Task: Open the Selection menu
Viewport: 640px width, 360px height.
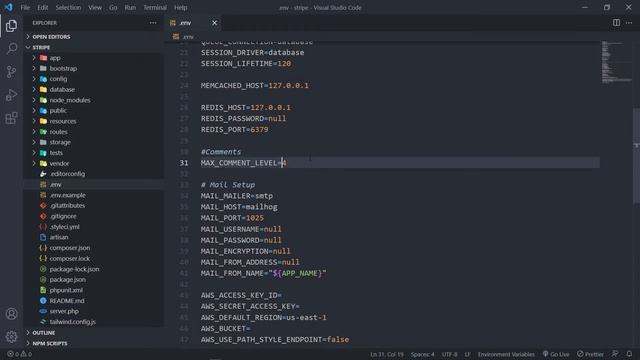Action: click(68, 7)
